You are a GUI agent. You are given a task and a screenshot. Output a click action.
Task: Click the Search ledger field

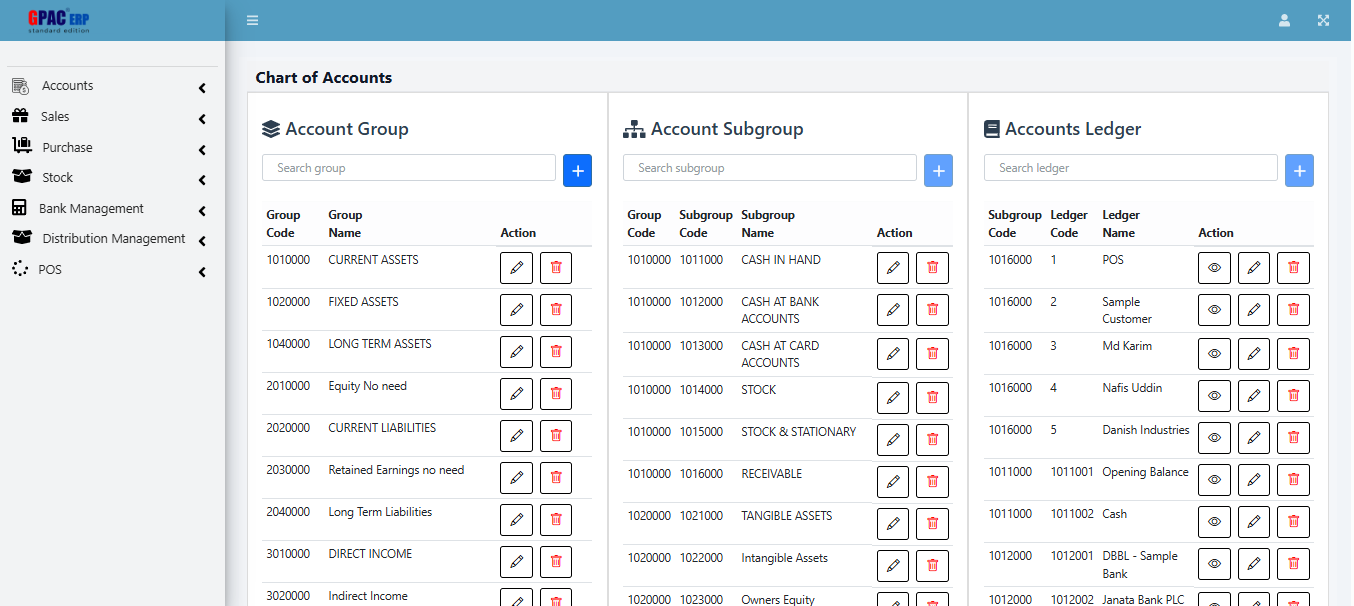point(1131,168)
